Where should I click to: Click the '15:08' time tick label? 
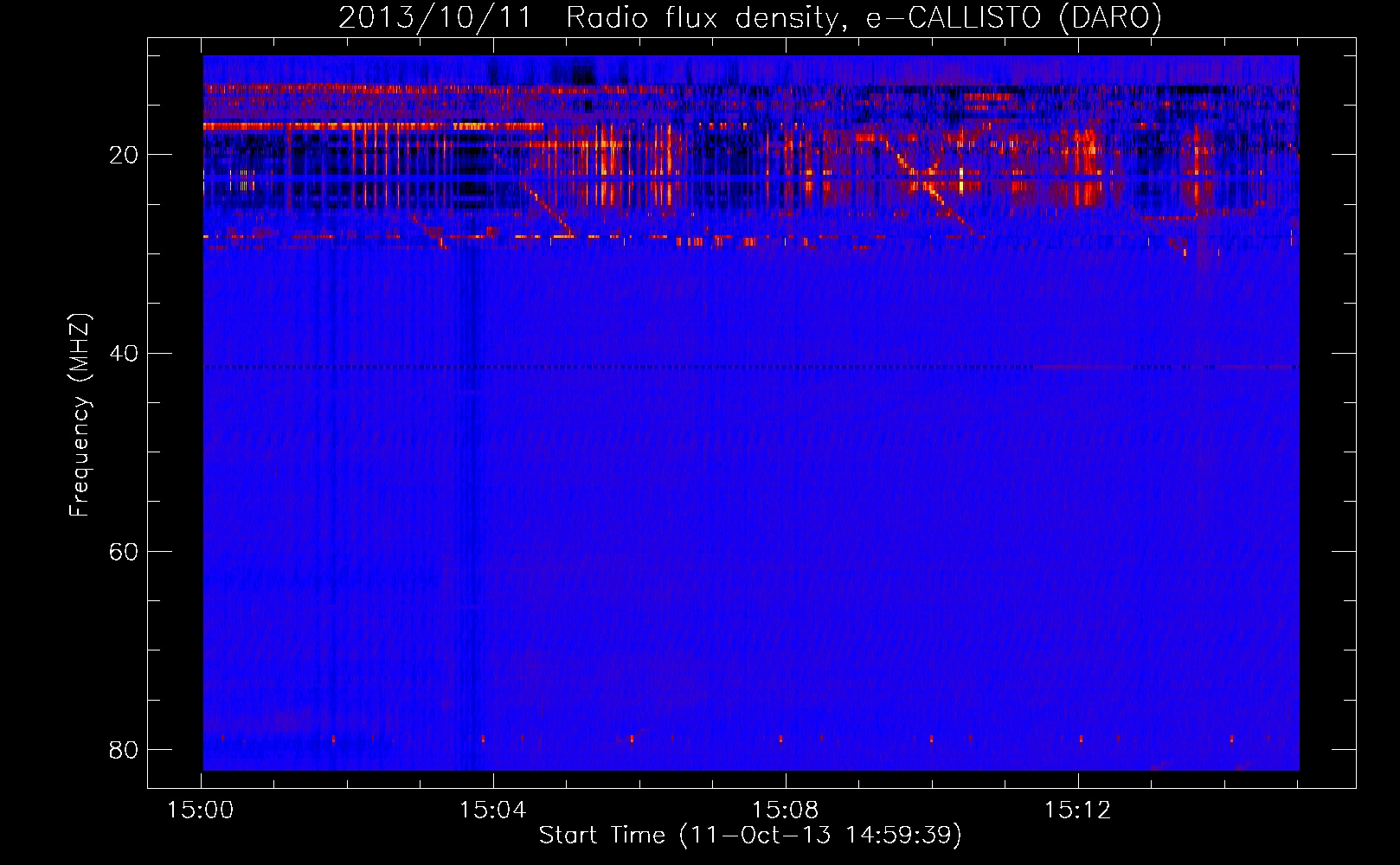pos(786,810)
